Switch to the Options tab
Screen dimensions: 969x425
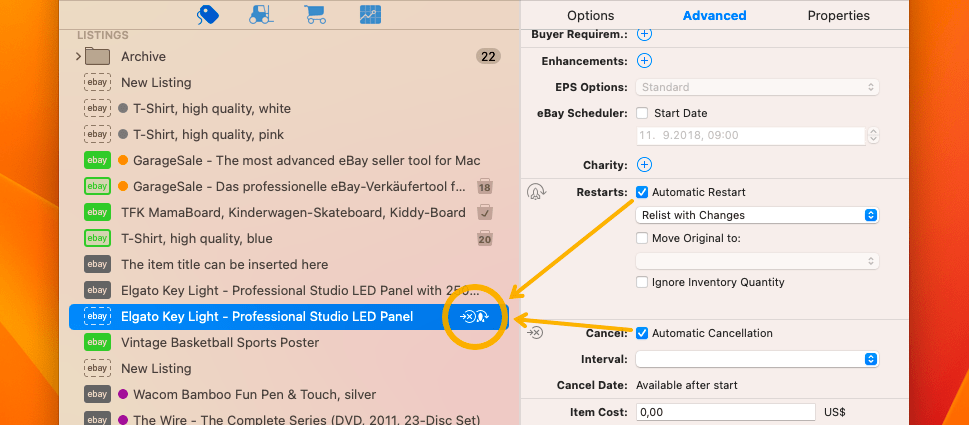pos(591,15)
